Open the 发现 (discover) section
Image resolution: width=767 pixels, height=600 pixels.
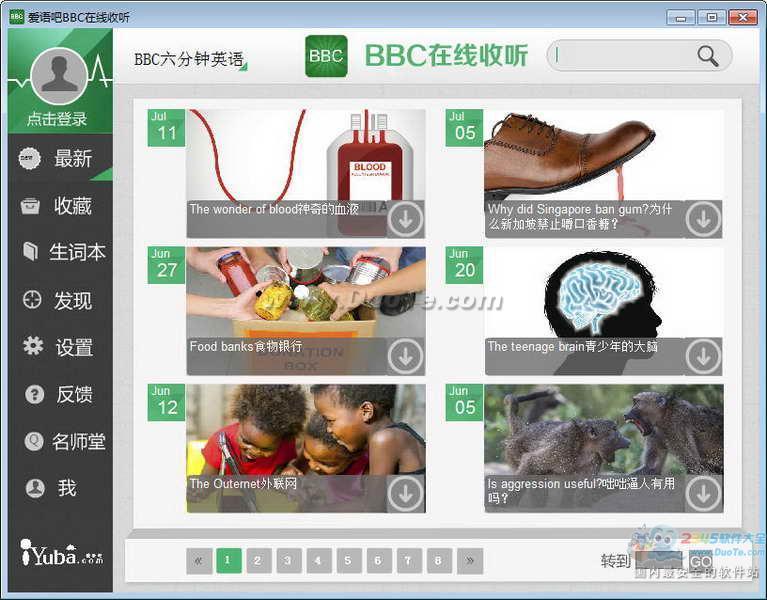coord(60,300)
